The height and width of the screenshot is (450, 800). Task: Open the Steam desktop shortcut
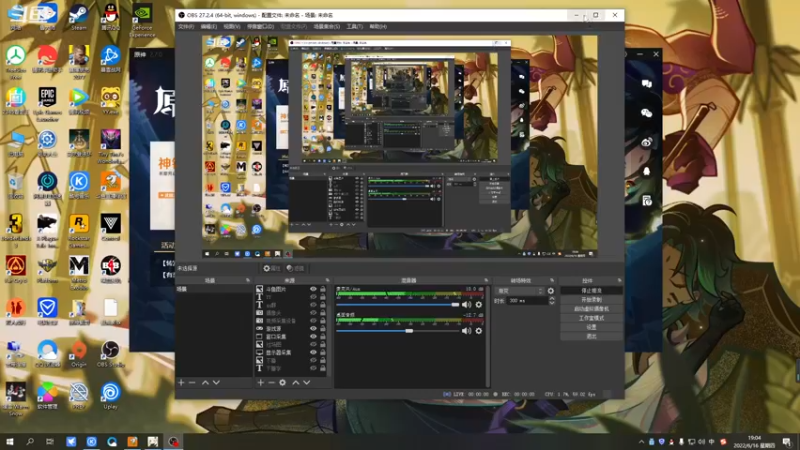click(x=79, y=17)
